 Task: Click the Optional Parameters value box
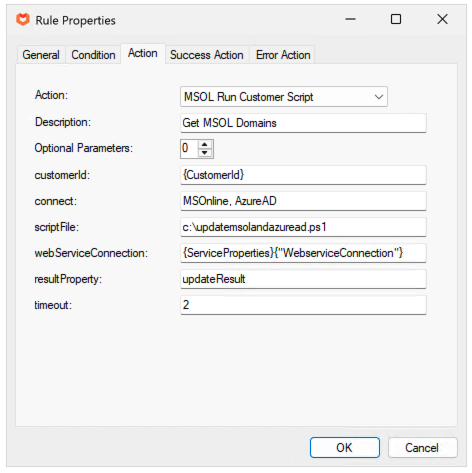coord(189,149)
